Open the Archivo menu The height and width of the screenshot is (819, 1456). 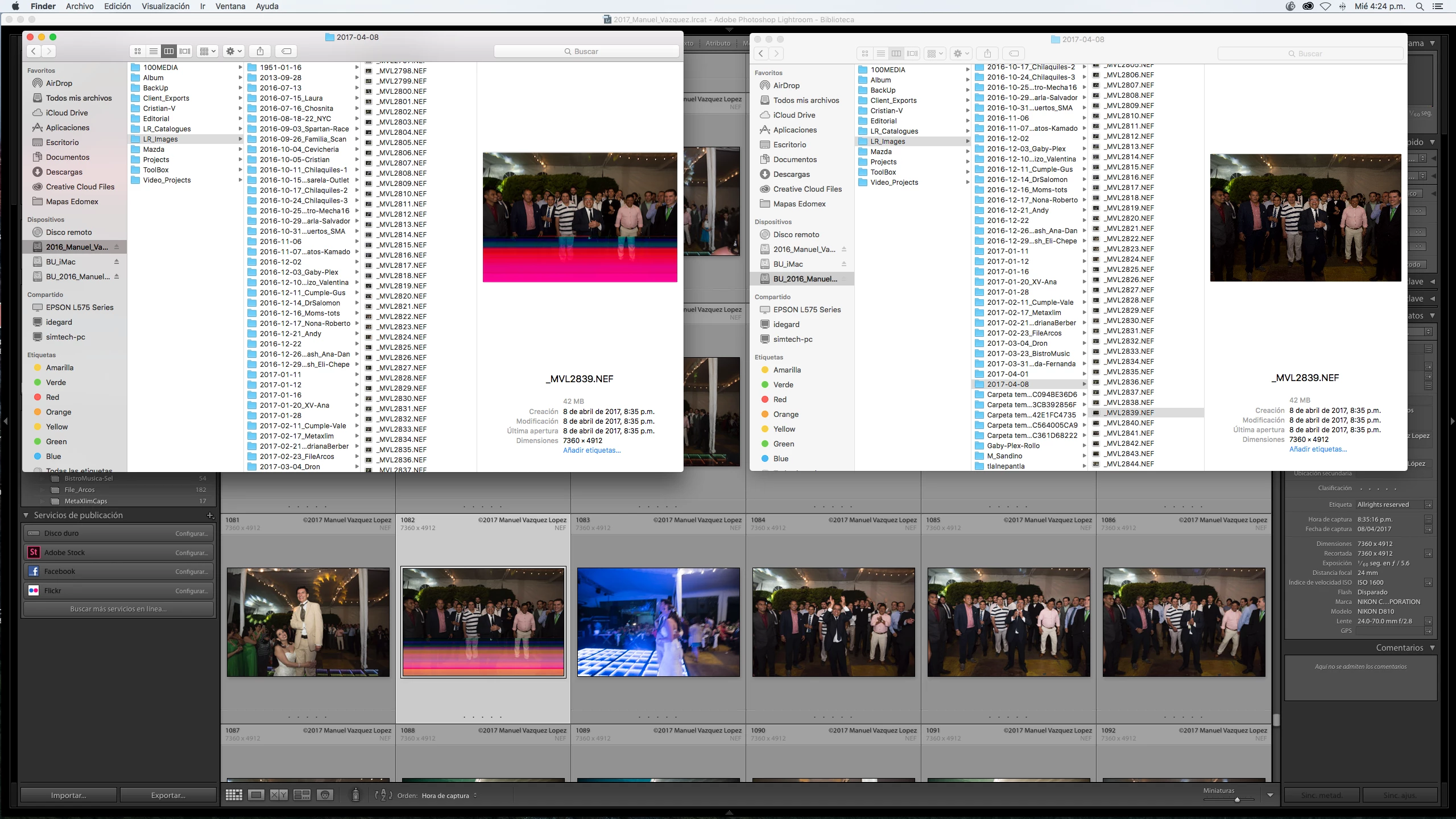pos(80,6)
